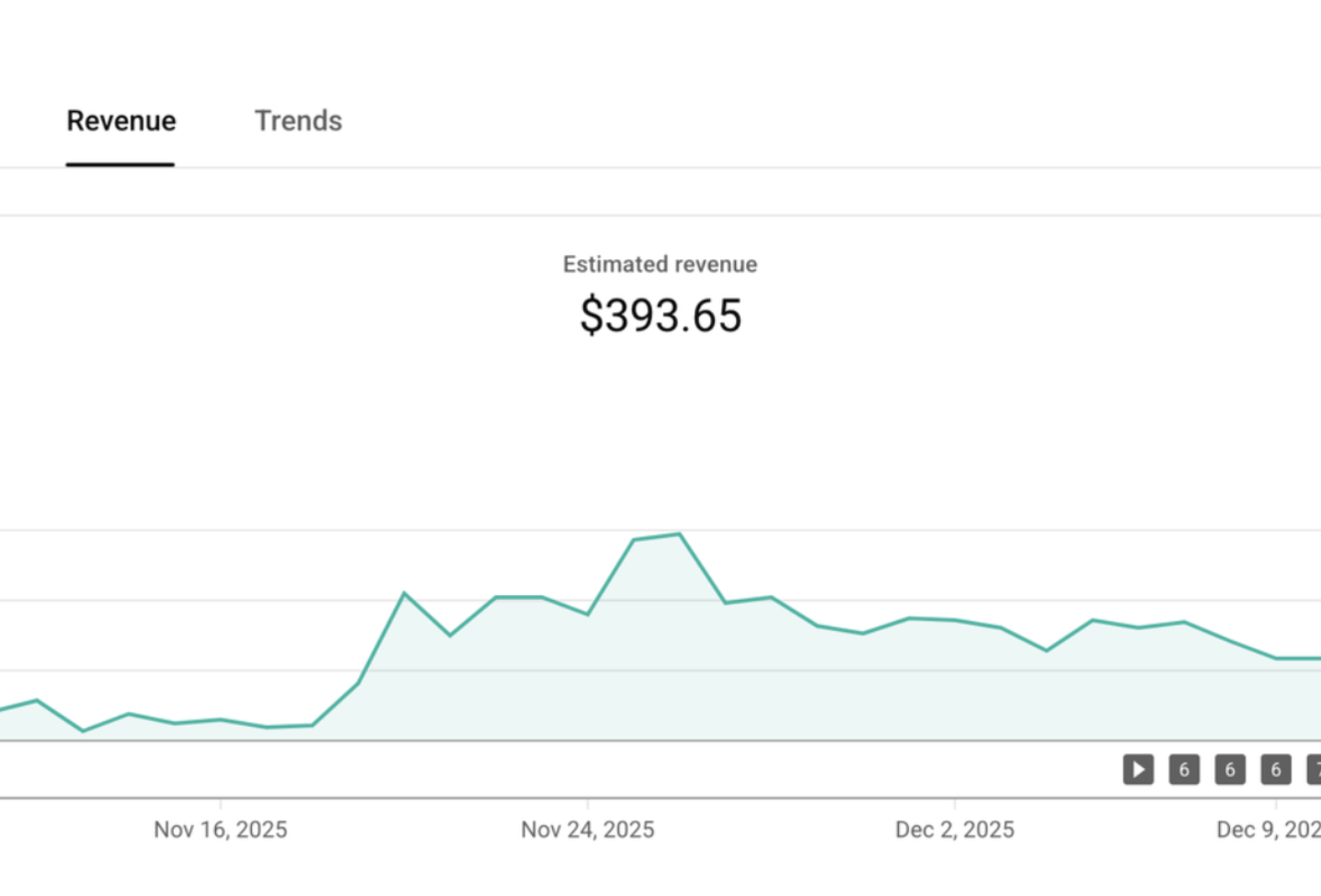Click the play-arrow video publish marker

coord(1138,770)
